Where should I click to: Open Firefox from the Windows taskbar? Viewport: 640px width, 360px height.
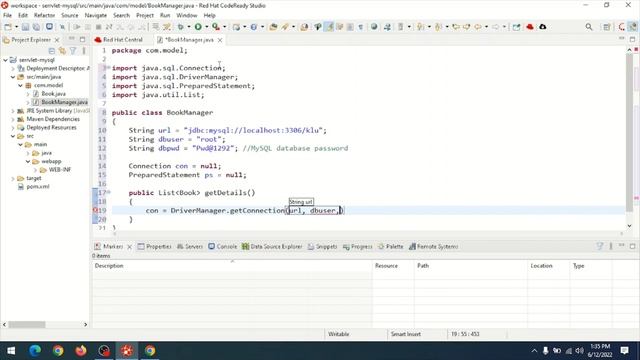[x=81, y=351]
